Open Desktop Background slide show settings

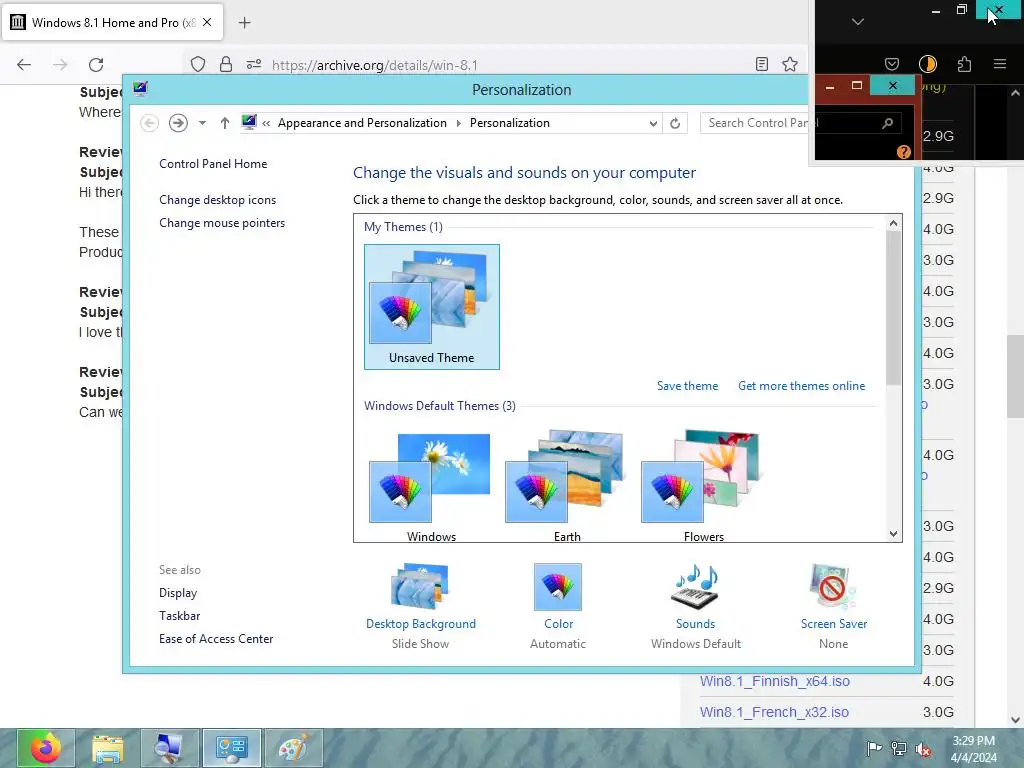[x=421, y=605]
